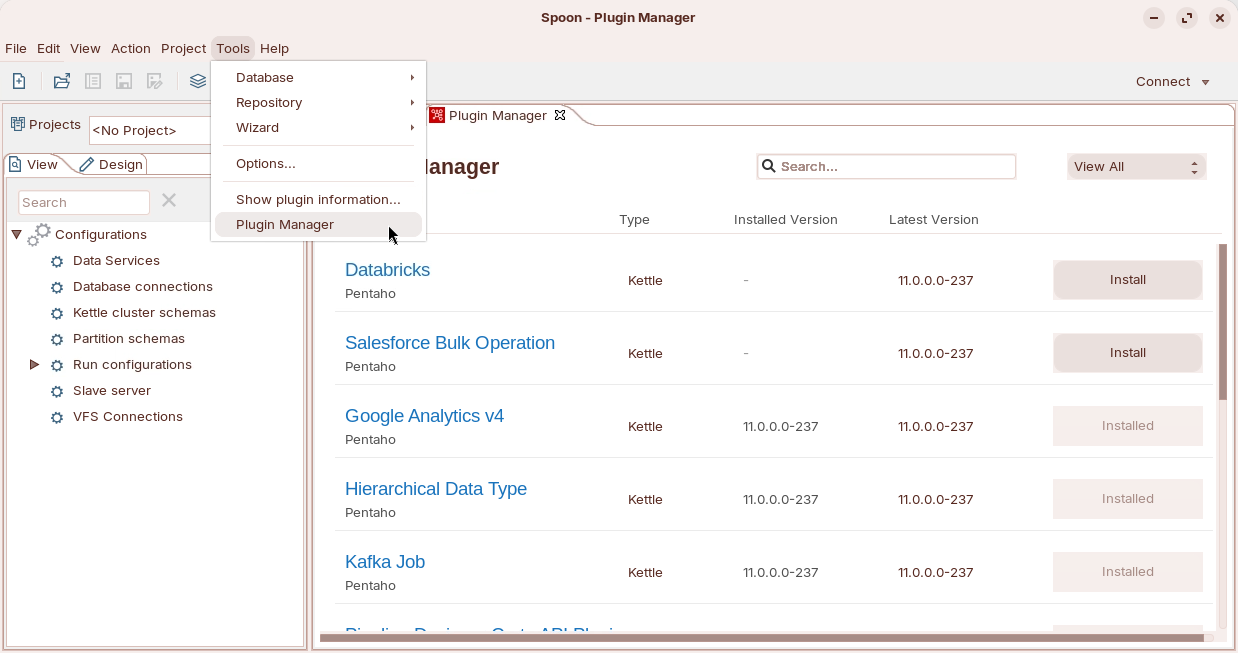Install the Databricks plugin
The height and width of the screenshot is (653, 1238).
[x=1127, y=280]
